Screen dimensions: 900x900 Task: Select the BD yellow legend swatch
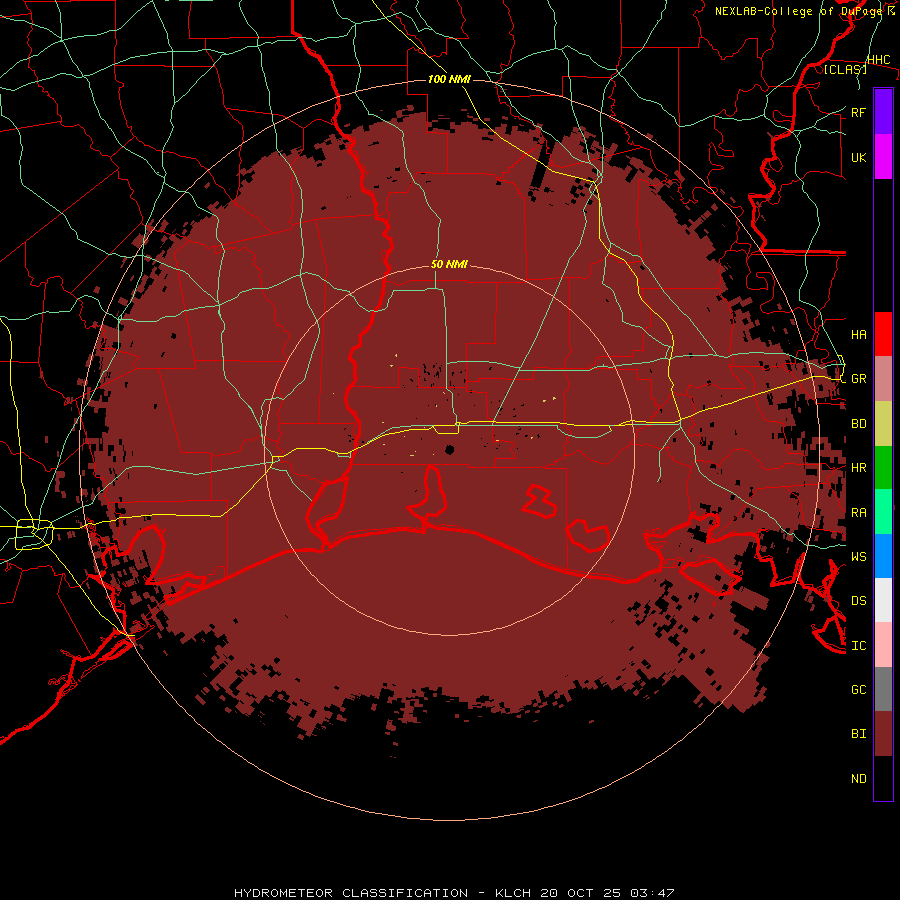point(883,424)
